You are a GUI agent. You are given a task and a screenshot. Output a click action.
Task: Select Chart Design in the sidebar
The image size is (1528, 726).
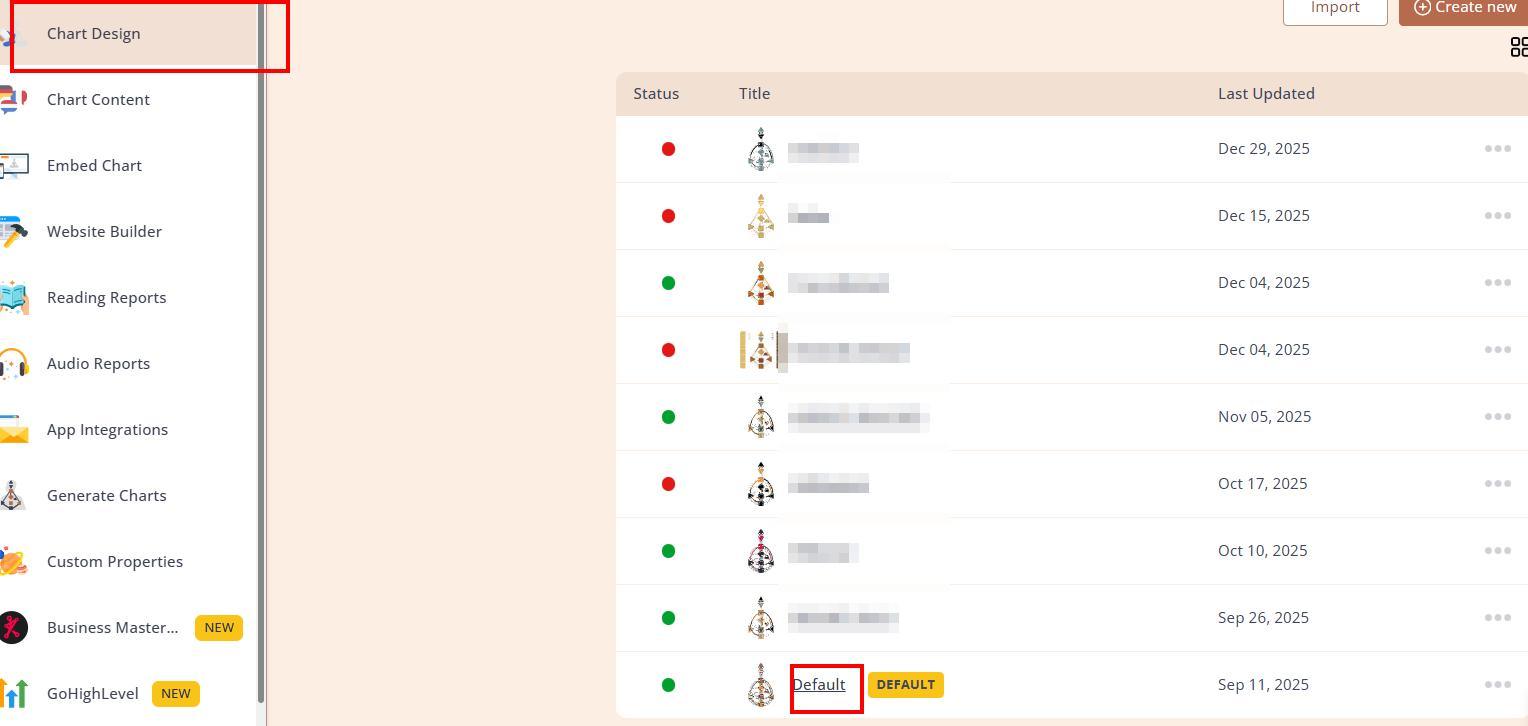[94, 34]
